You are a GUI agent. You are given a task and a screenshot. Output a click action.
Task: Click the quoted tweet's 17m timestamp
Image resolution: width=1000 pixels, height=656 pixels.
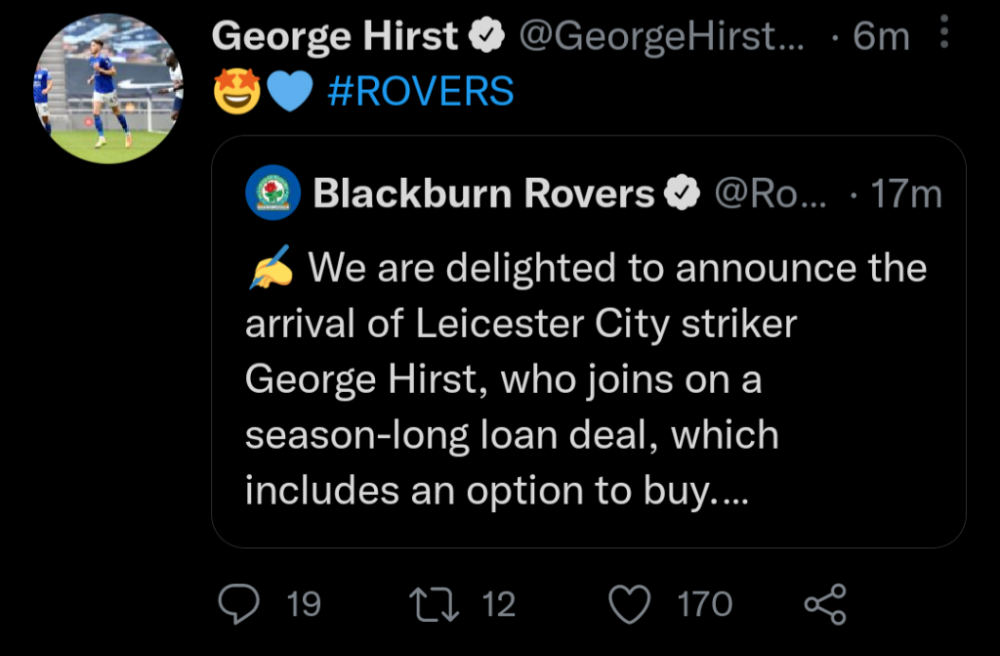pos(906,193)
